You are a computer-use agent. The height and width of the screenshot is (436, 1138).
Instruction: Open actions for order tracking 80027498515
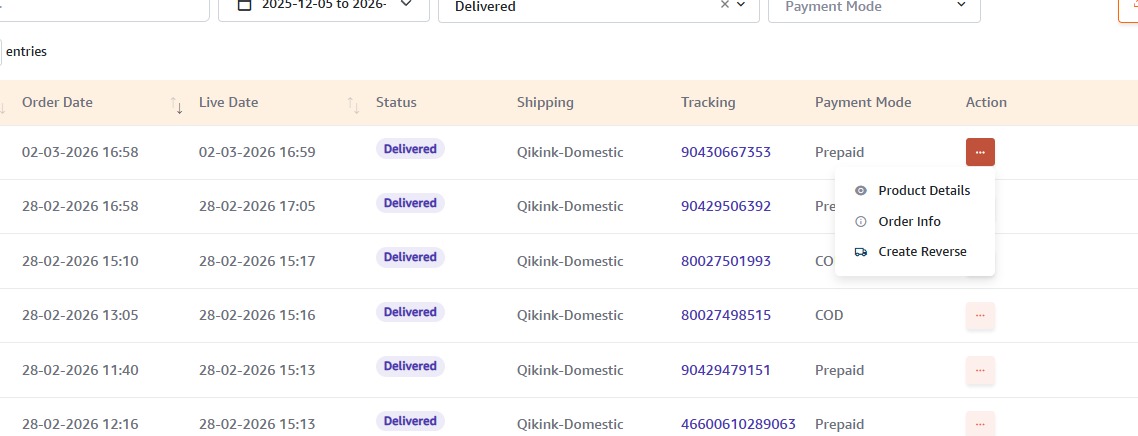pyautogui.click(x=980, y=316)
